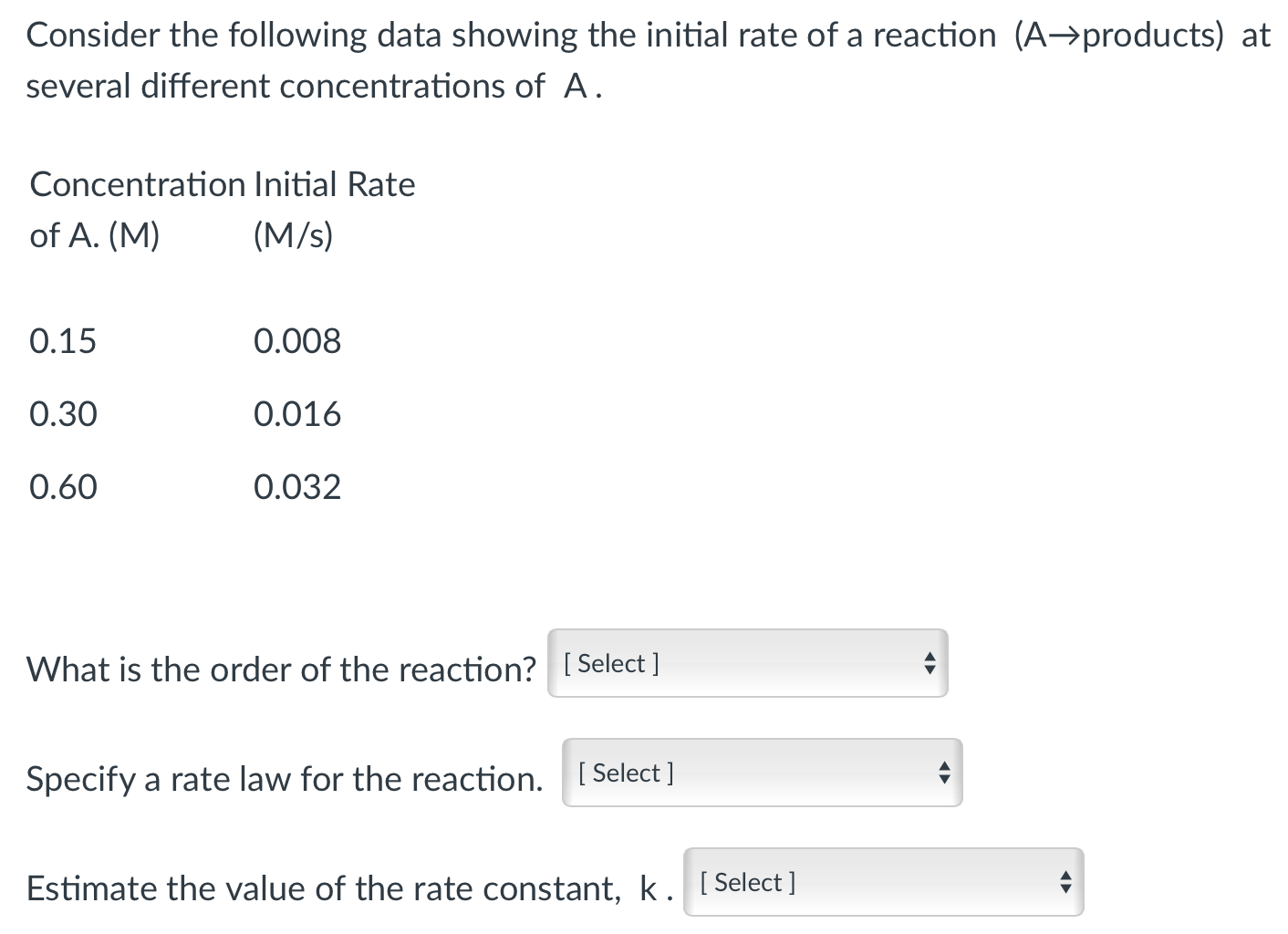
Task: Click the stepper arrows on the rate law selector
Action: [x=946, y=773]
